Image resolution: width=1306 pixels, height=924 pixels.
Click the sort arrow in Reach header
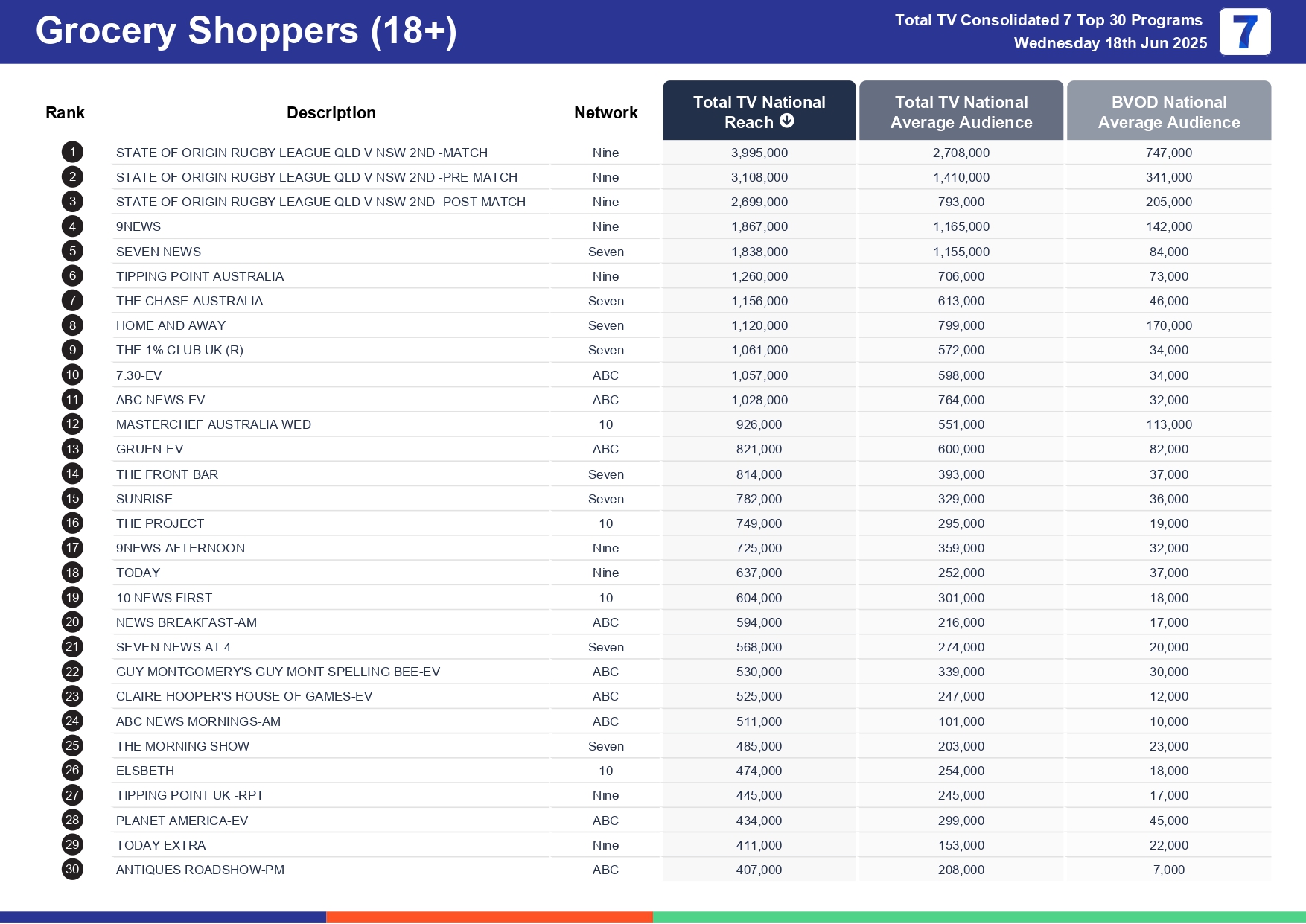pyautogui.click(x=787, y=121)
